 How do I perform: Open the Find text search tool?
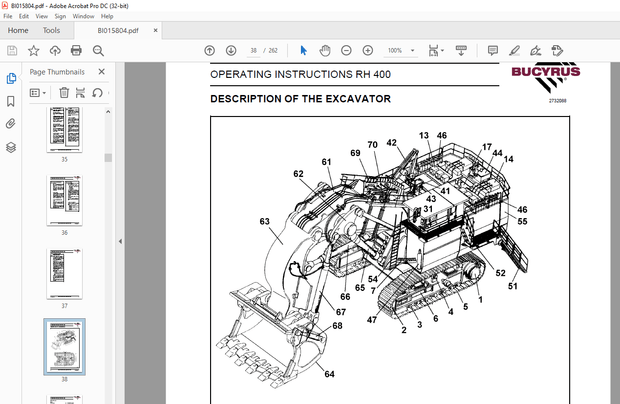pyautogui.click(x=98, y=51)
